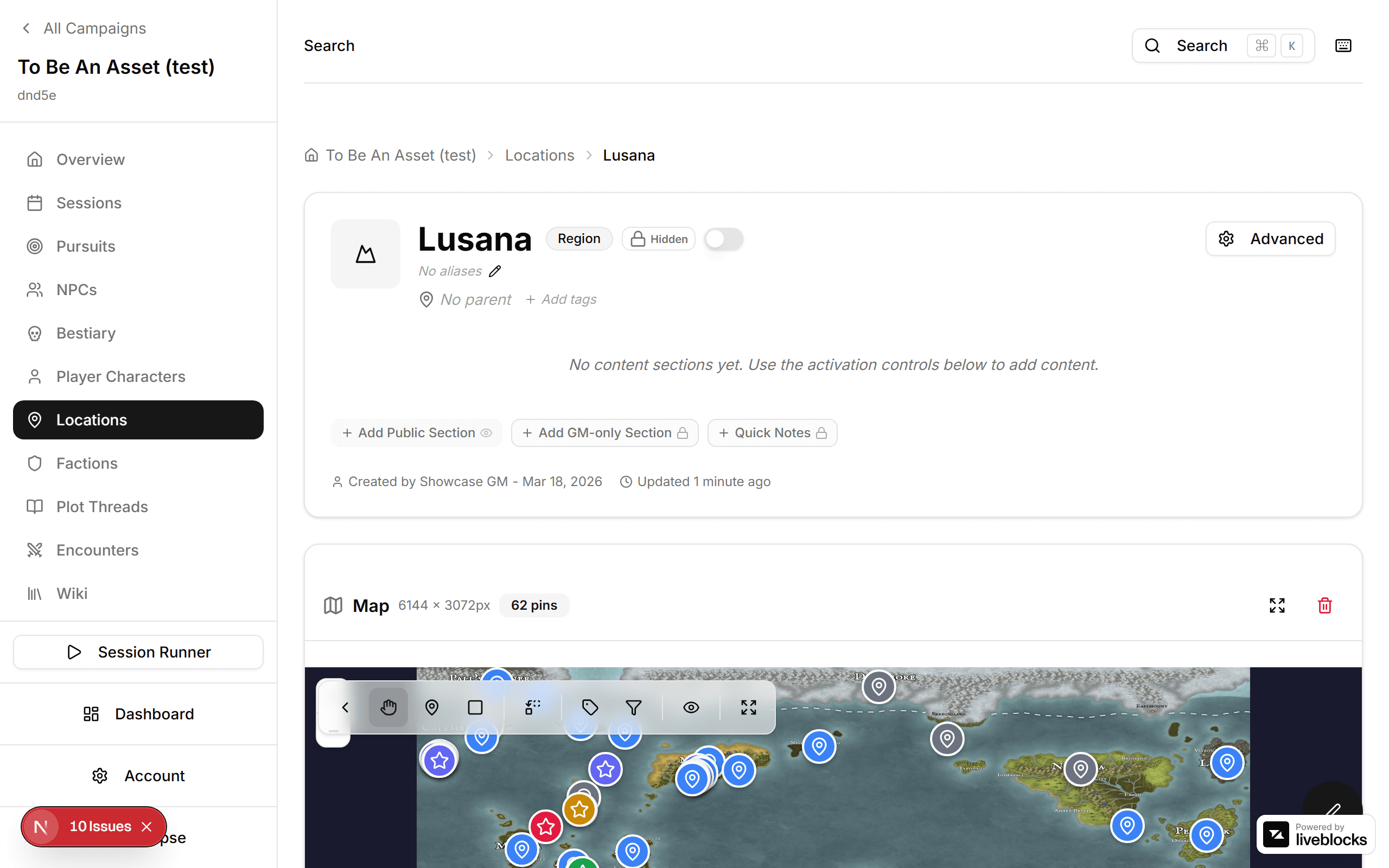
Task: Open the Plot Threads section
Action: click(x=101, y=506)
